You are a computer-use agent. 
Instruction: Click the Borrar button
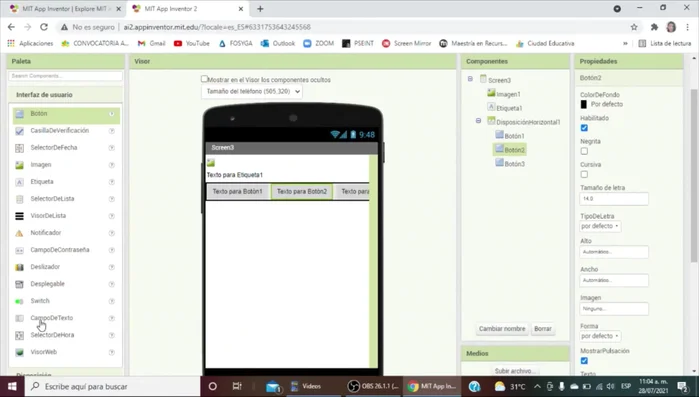coord(543,329)
